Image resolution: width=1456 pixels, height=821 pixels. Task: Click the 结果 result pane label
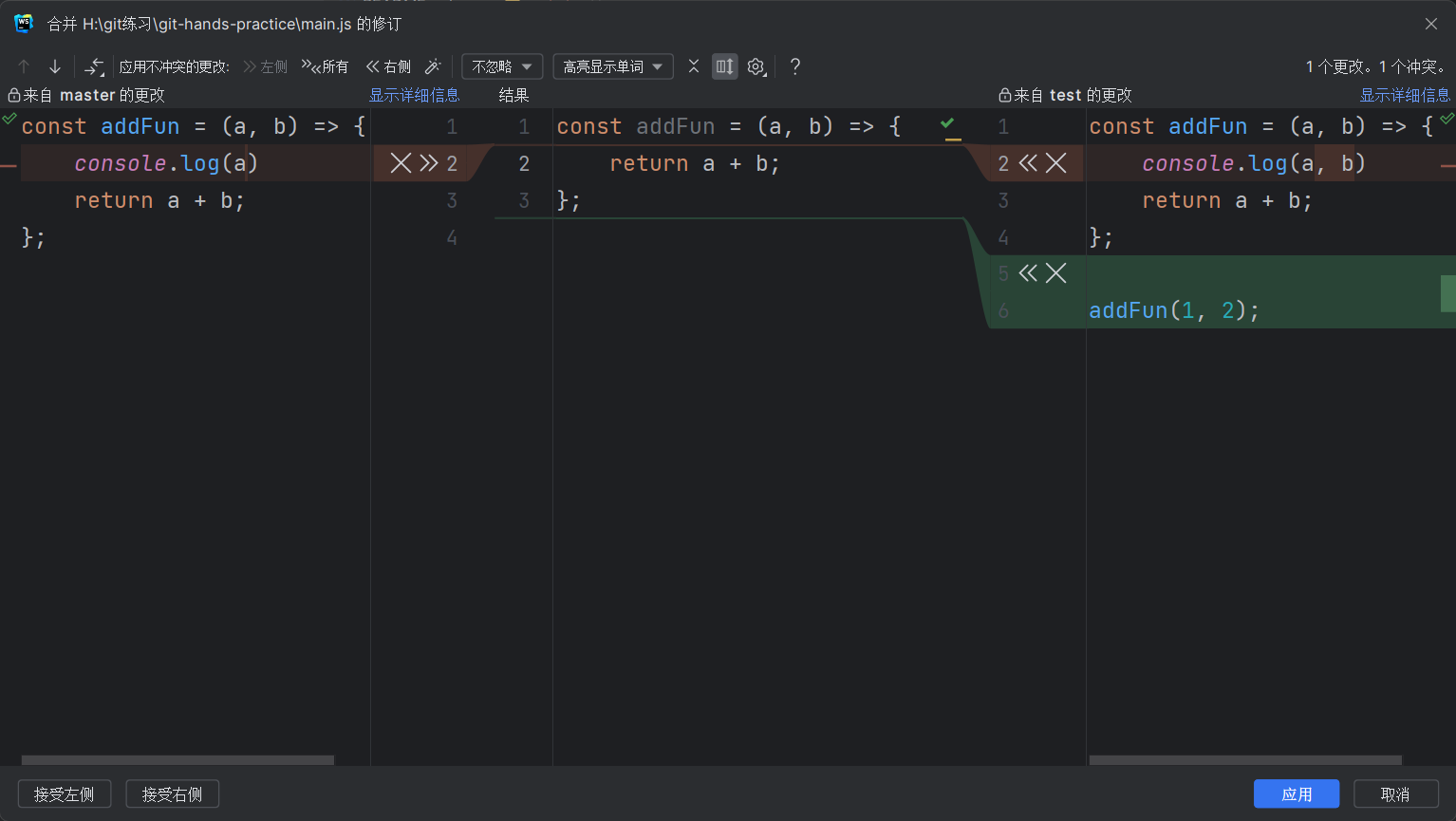tap(513, 95)
